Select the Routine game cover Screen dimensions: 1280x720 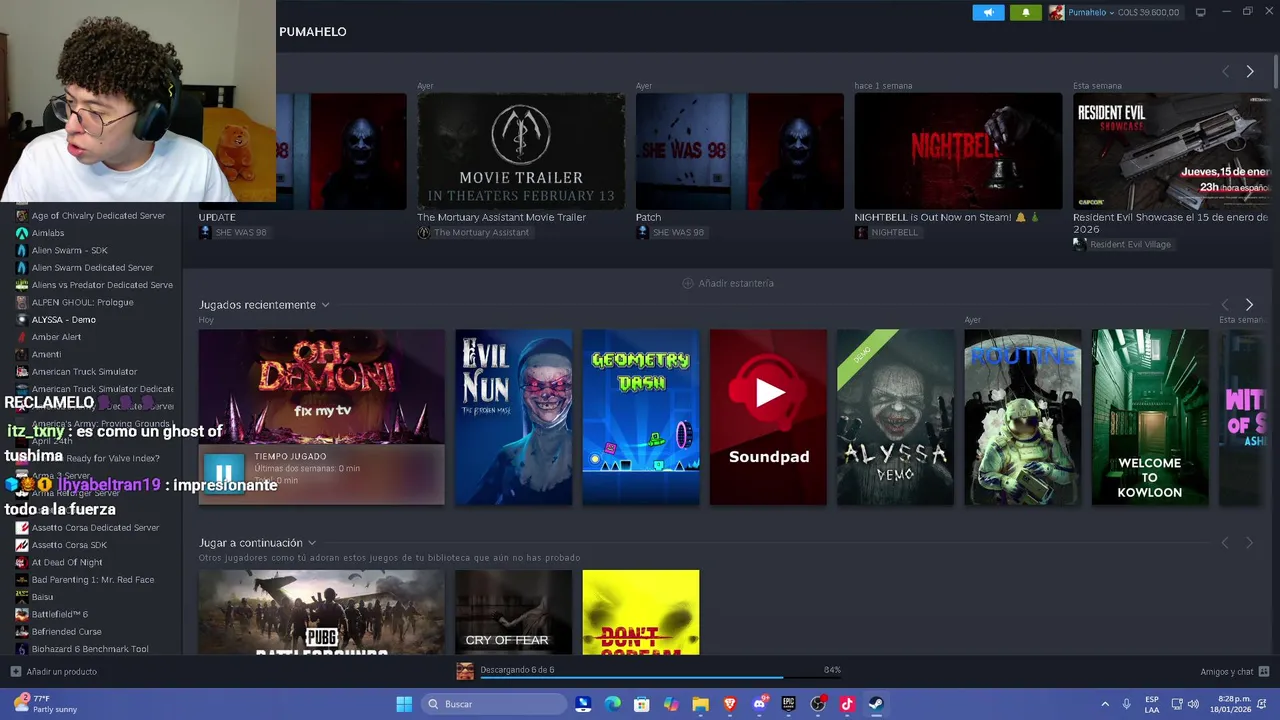tap(1022, 417)
